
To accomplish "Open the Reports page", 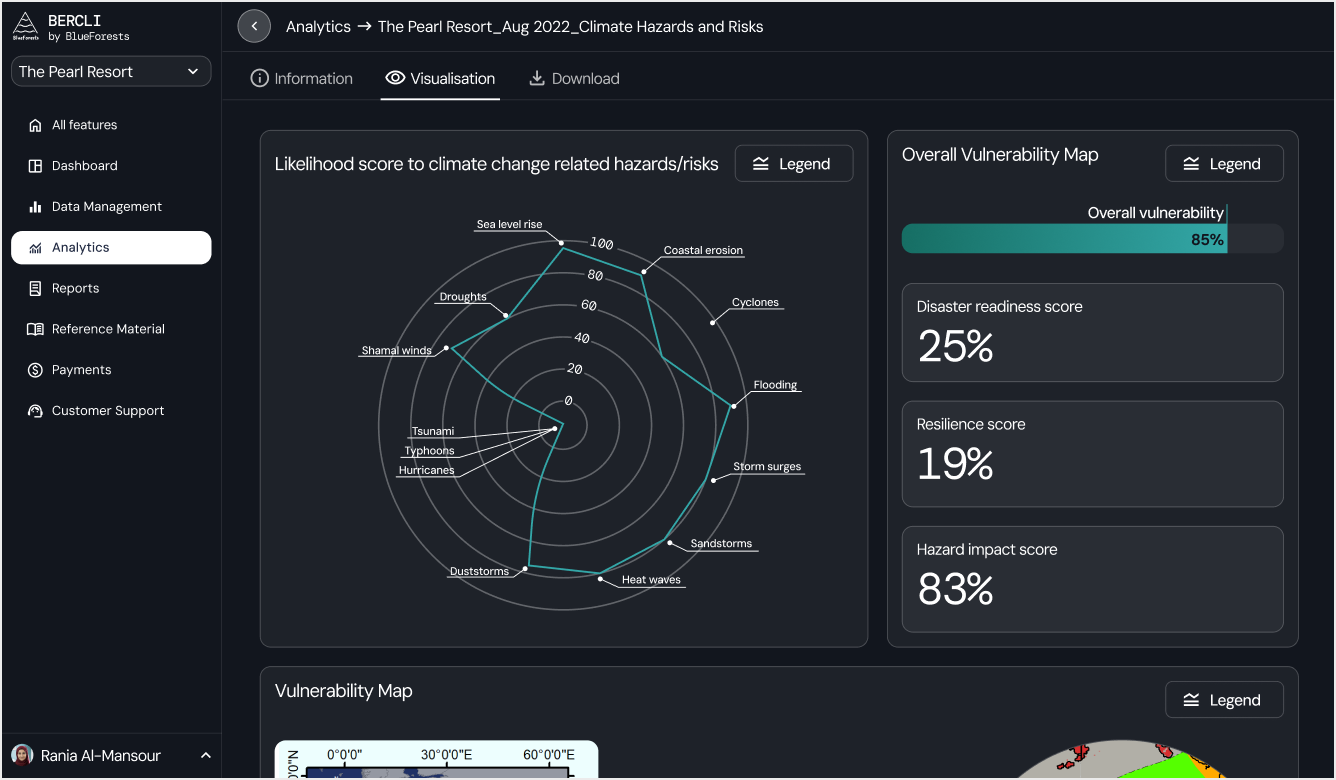I will 111,288.
